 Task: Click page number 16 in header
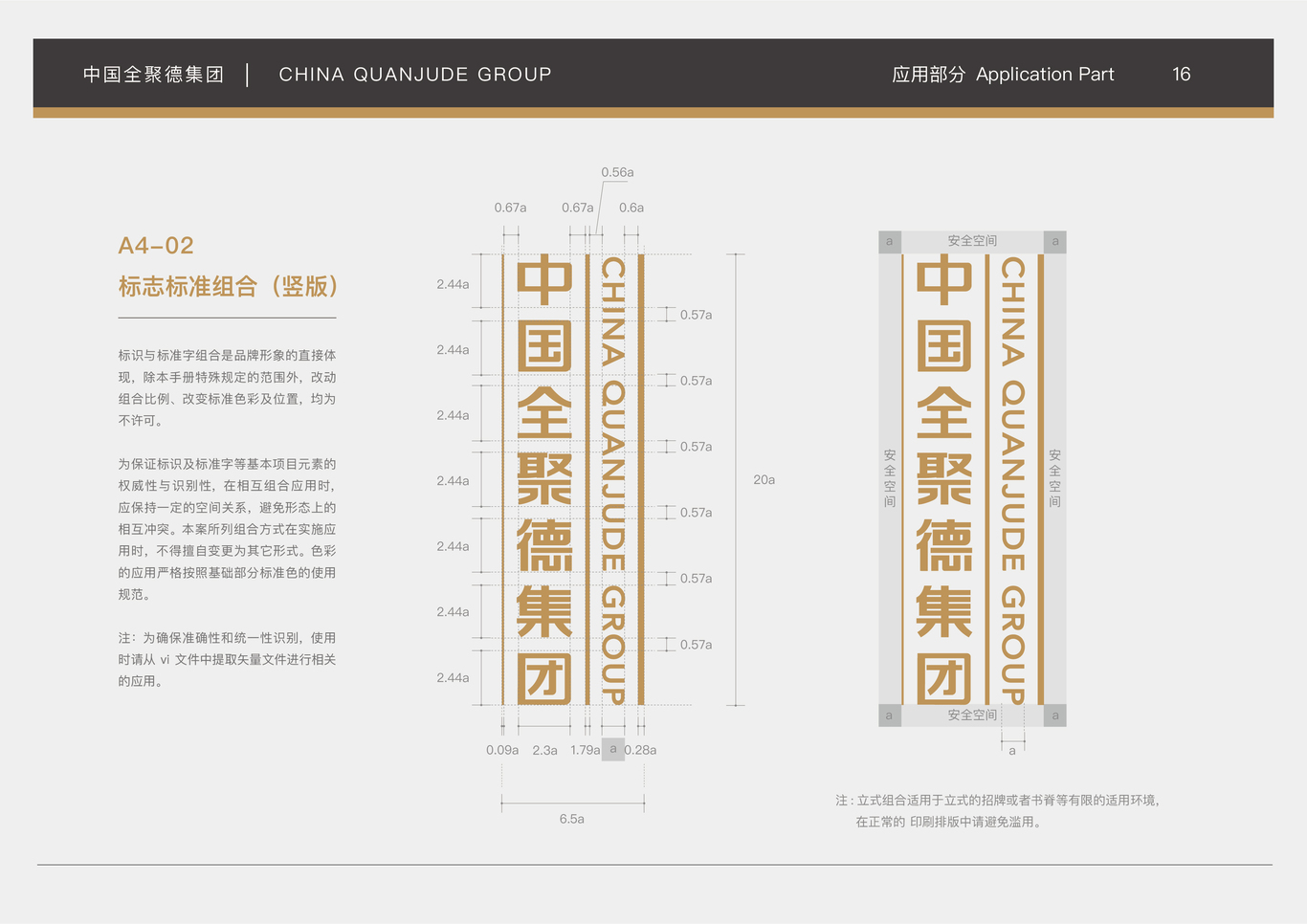click(x=1182, y=75)
